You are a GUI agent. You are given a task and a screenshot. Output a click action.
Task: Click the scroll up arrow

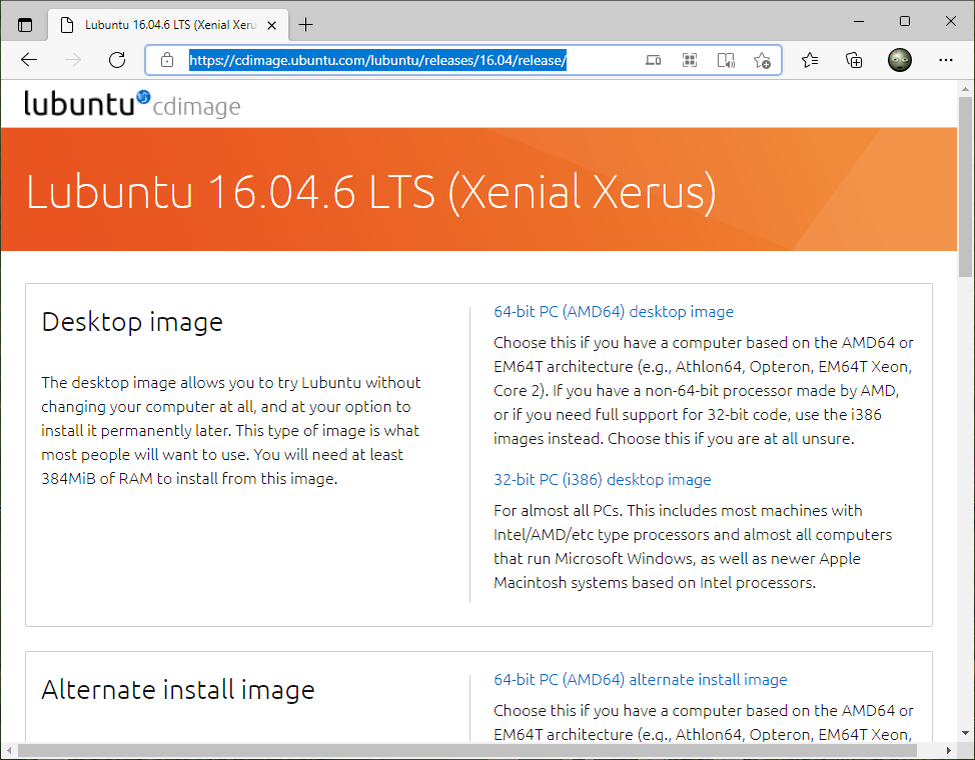tap(965, 89)
